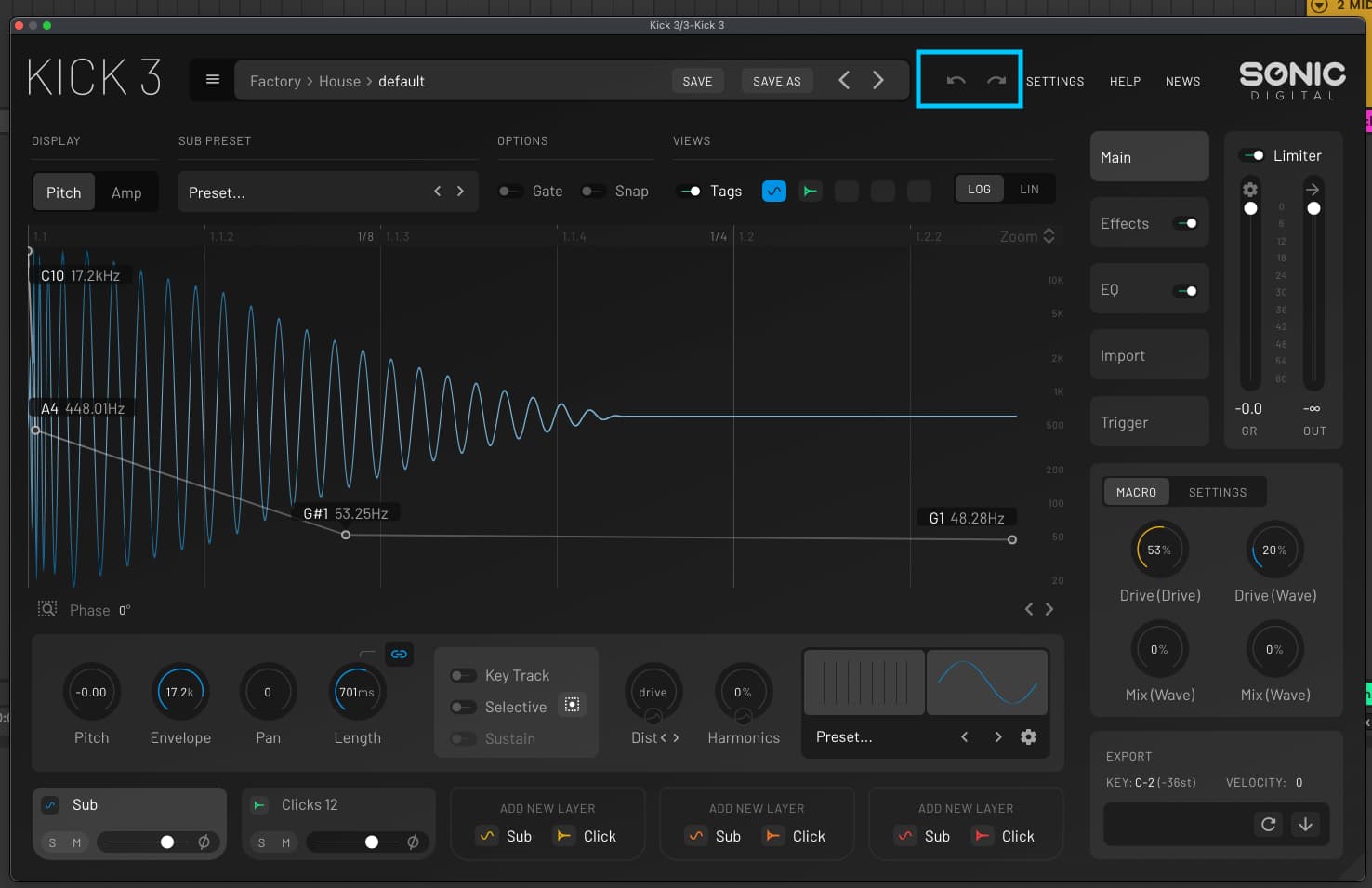Next waveform preset chevron

pos(998,736)
